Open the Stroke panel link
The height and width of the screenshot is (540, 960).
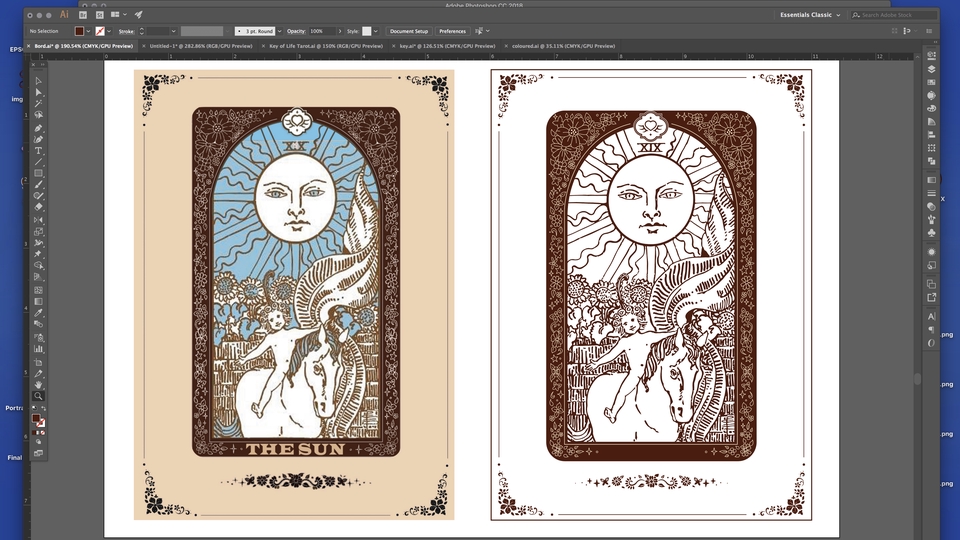click(126, 31)
